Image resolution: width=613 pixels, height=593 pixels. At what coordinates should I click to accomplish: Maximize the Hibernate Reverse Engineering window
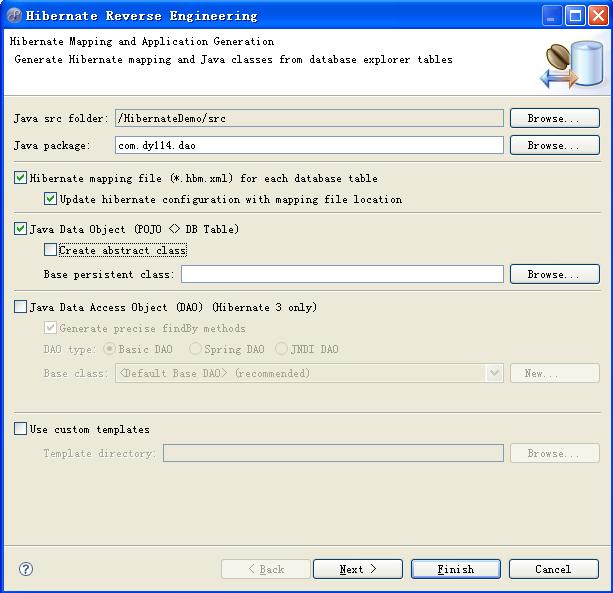click(x=575, y=16)
